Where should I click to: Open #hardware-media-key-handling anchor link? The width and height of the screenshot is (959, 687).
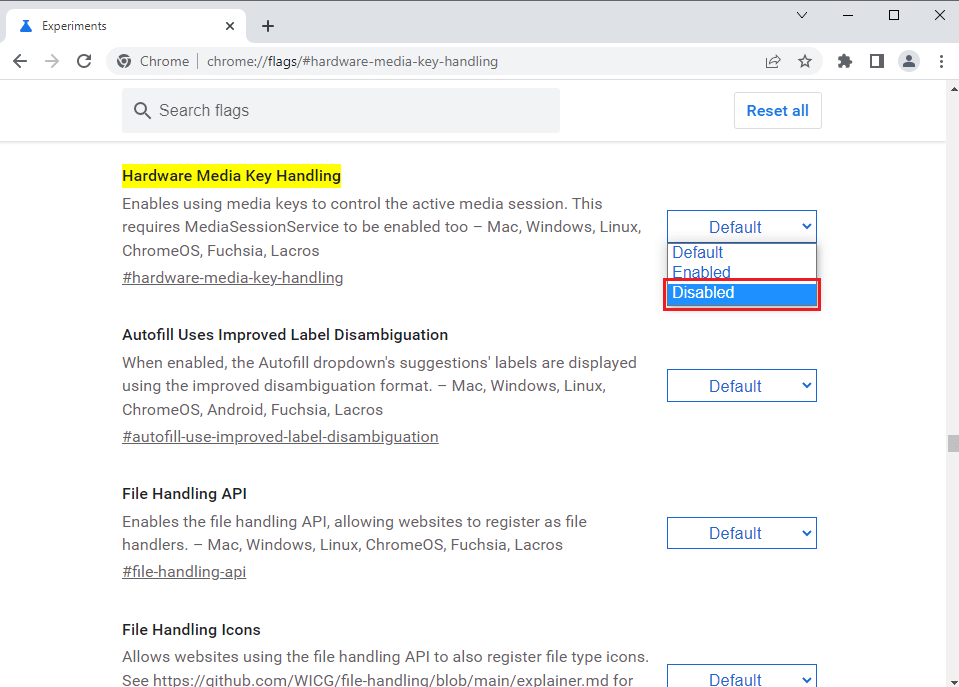pos(232,278)
